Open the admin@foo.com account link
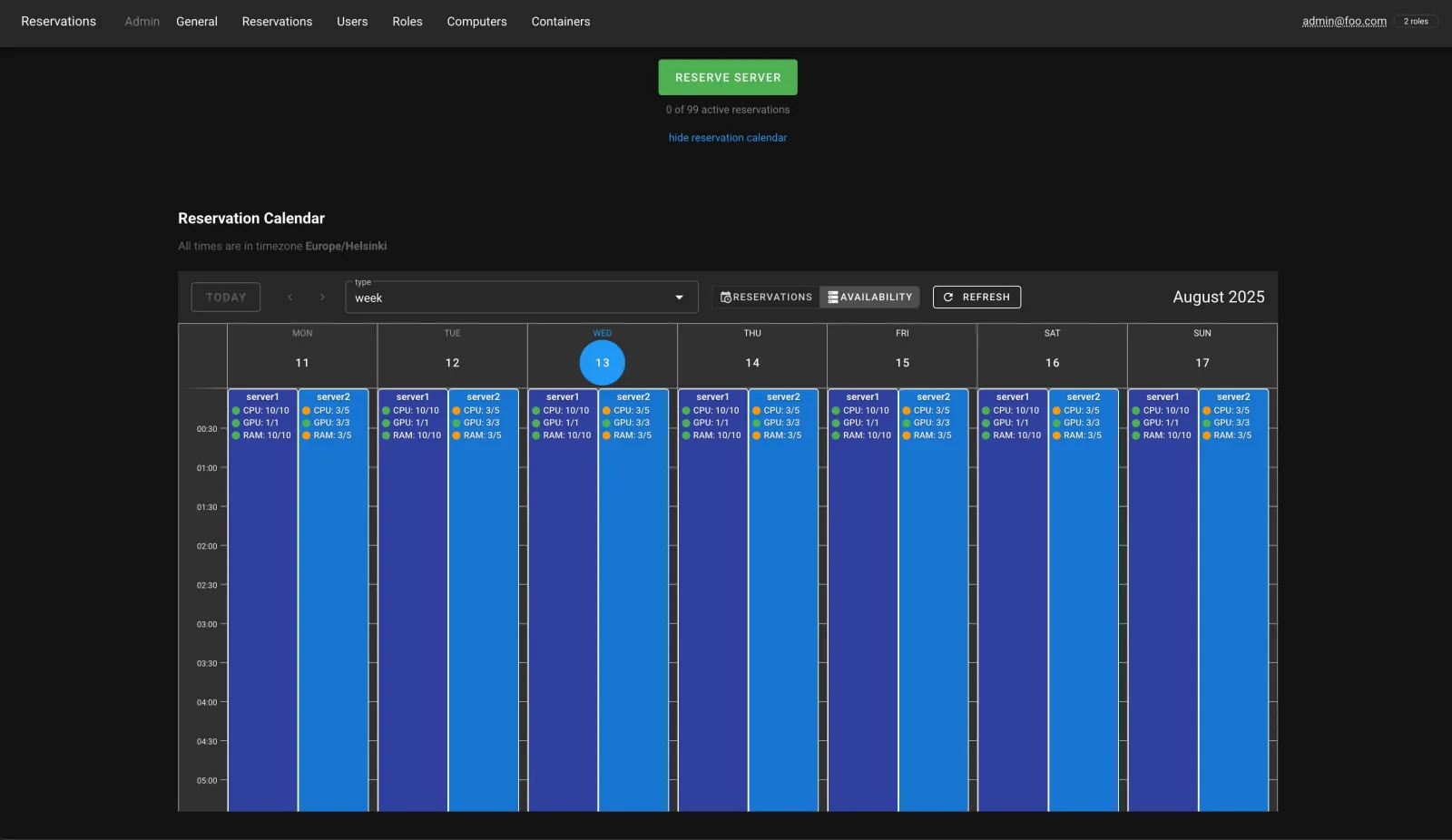1452x840 pixels. (x=1344, y=22)
